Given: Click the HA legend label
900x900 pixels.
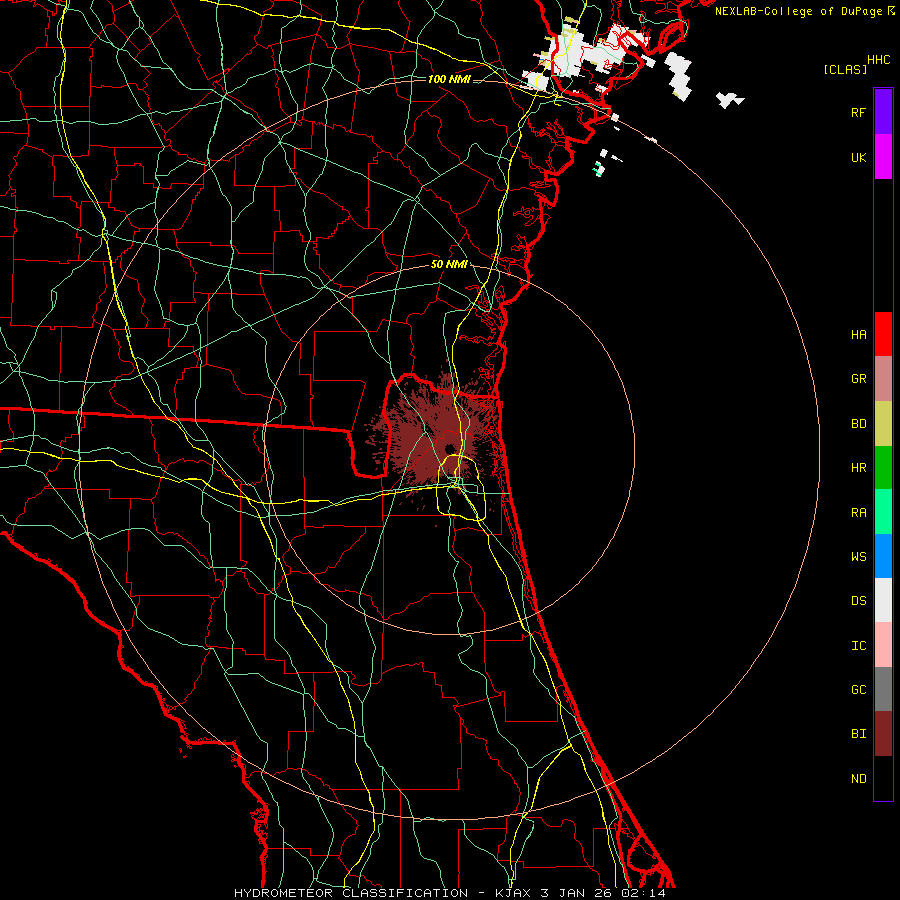Looking at the screenshot, I should [858, 334].
